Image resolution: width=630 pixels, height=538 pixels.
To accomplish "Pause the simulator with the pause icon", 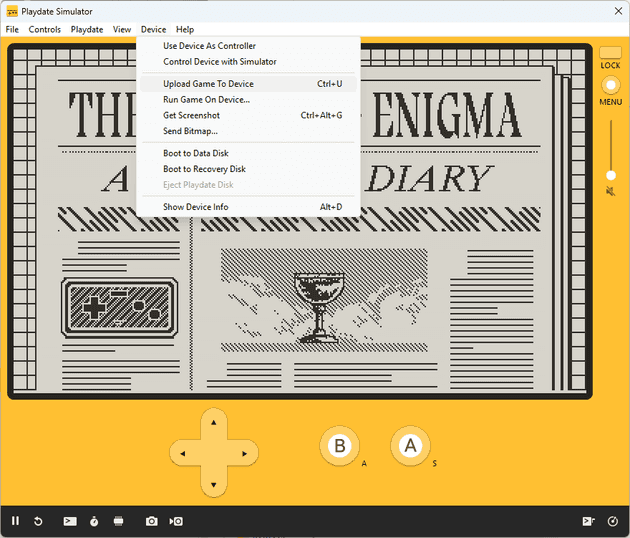I will [15, 521].
